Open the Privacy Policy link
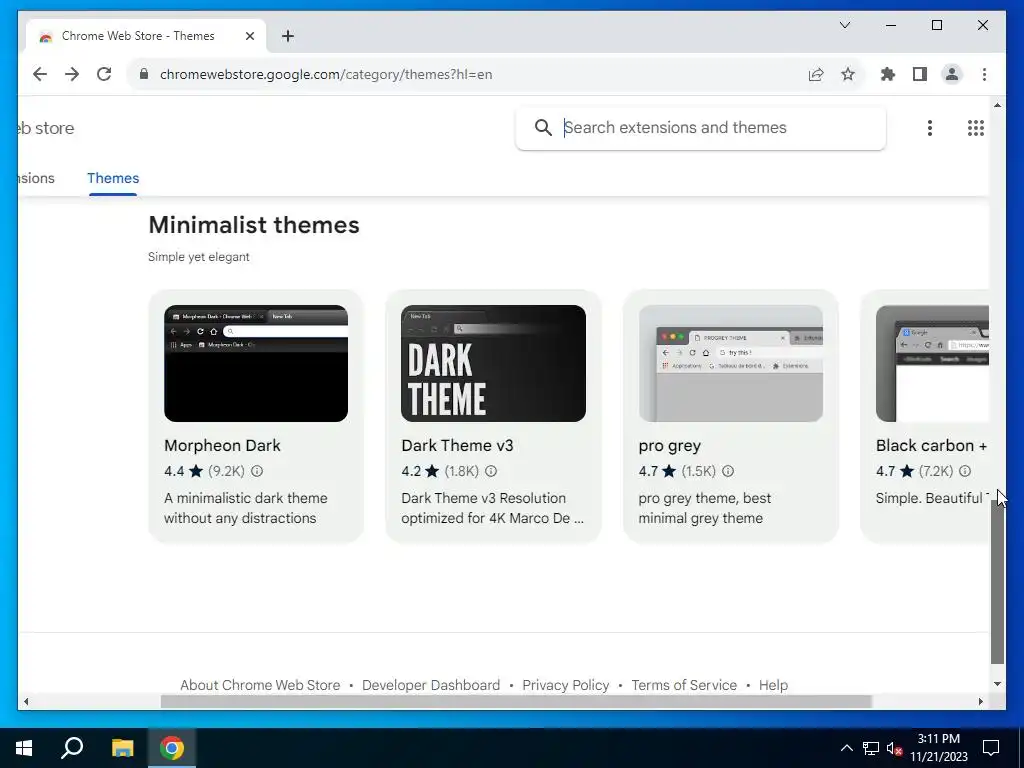Screen dimensions: 1024x768 pos(566,685)
